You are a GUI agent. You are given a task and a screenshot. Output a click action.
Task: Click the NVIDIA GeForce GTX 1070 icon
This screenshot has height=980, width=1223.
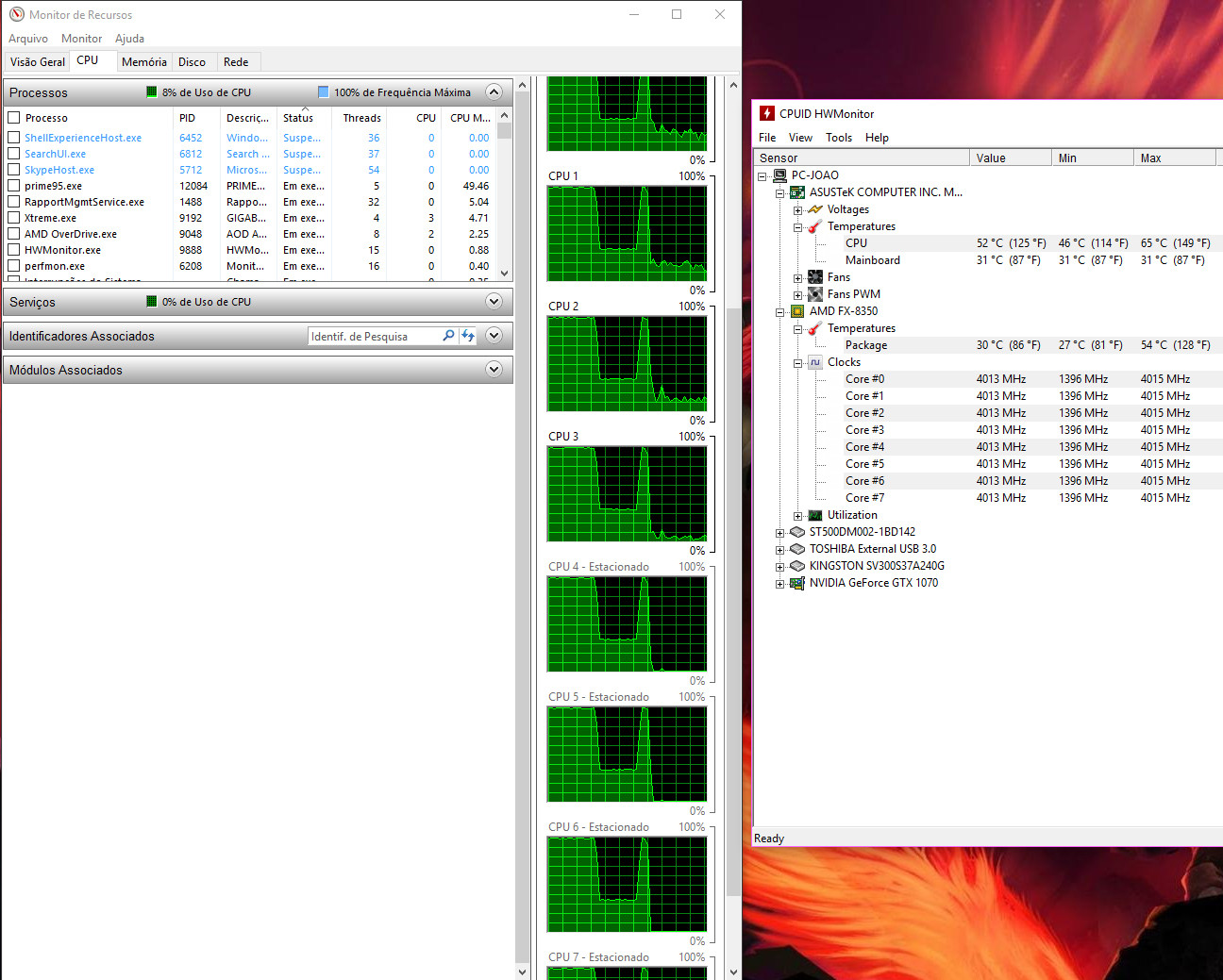click(797, 583)
